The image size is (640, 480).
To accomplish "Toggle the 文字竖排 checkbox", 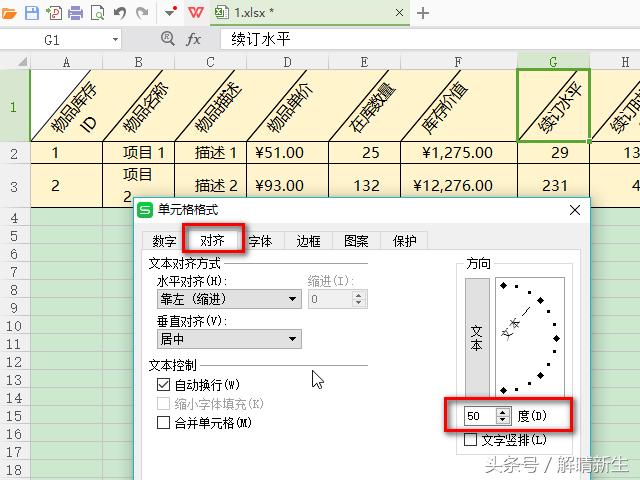I will pos(470,440).
